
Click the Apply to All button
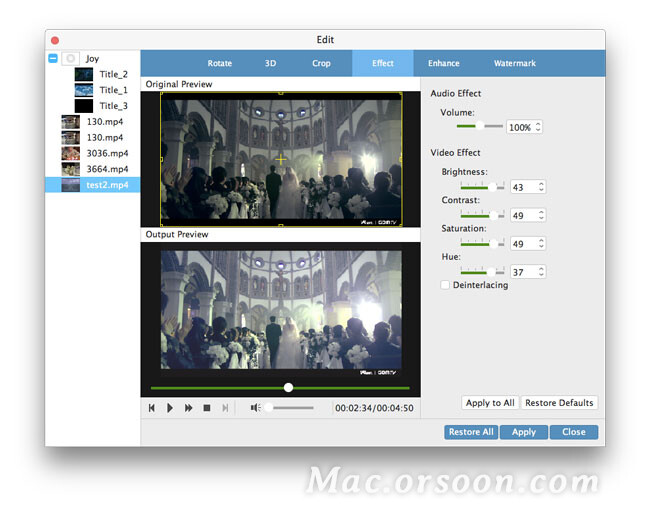click(x=490, y=403)
